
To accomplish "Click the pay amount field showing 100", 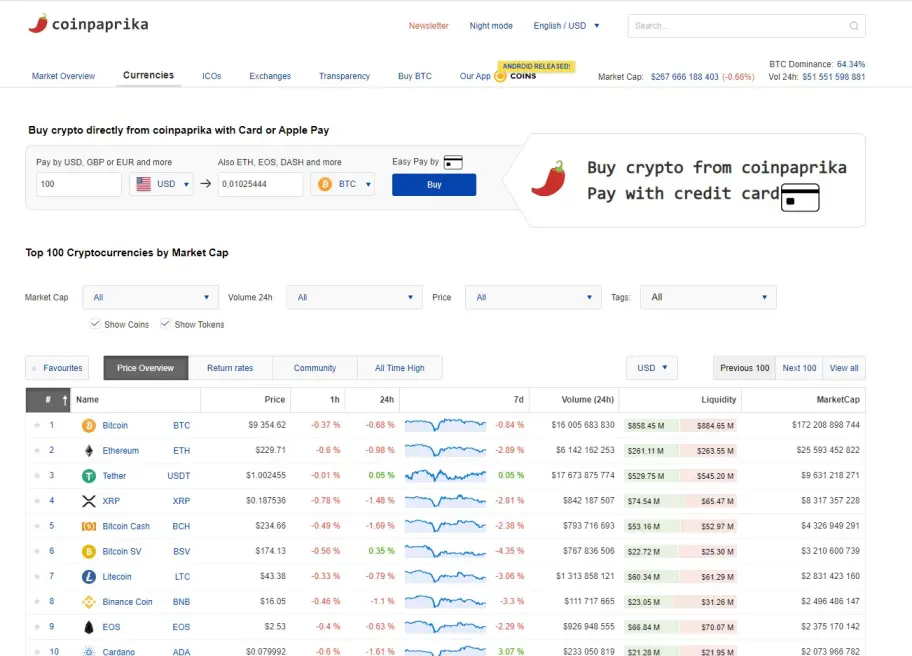I will pyautogui.click(x=79, y=184).
